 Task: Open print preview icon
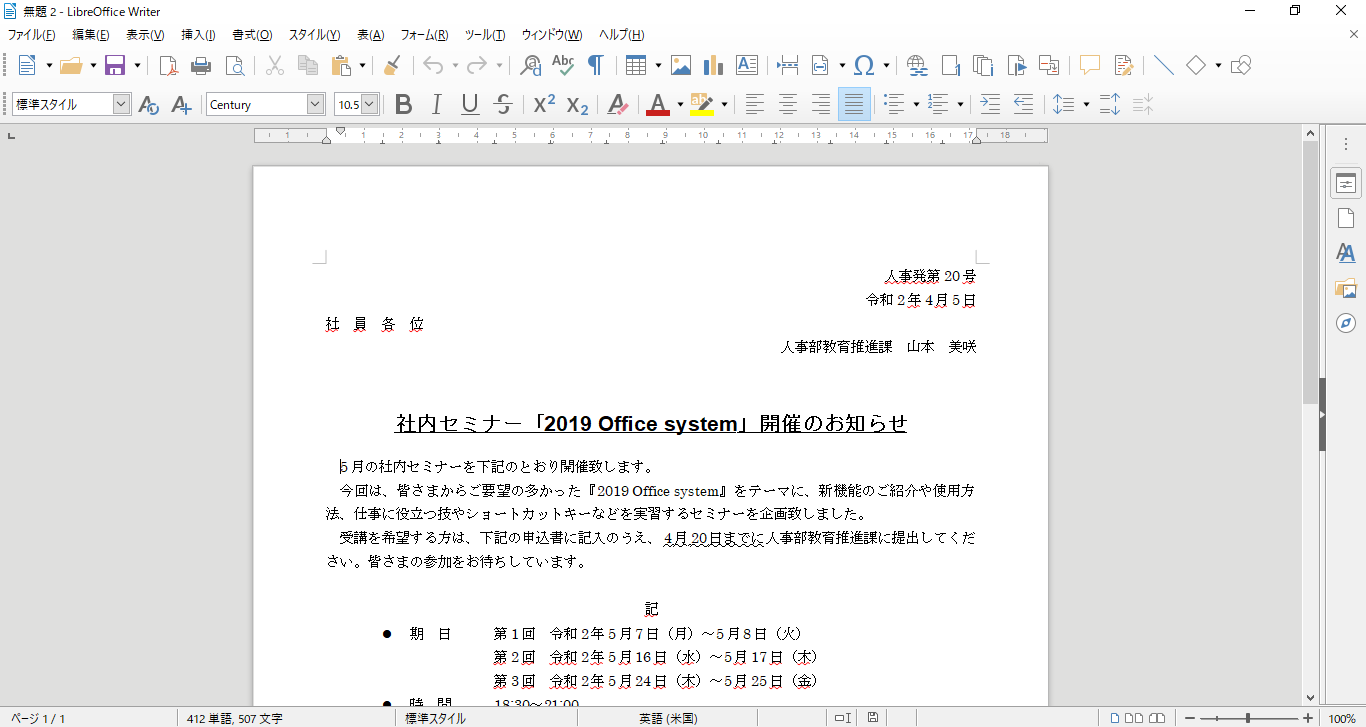click(234, 66)
